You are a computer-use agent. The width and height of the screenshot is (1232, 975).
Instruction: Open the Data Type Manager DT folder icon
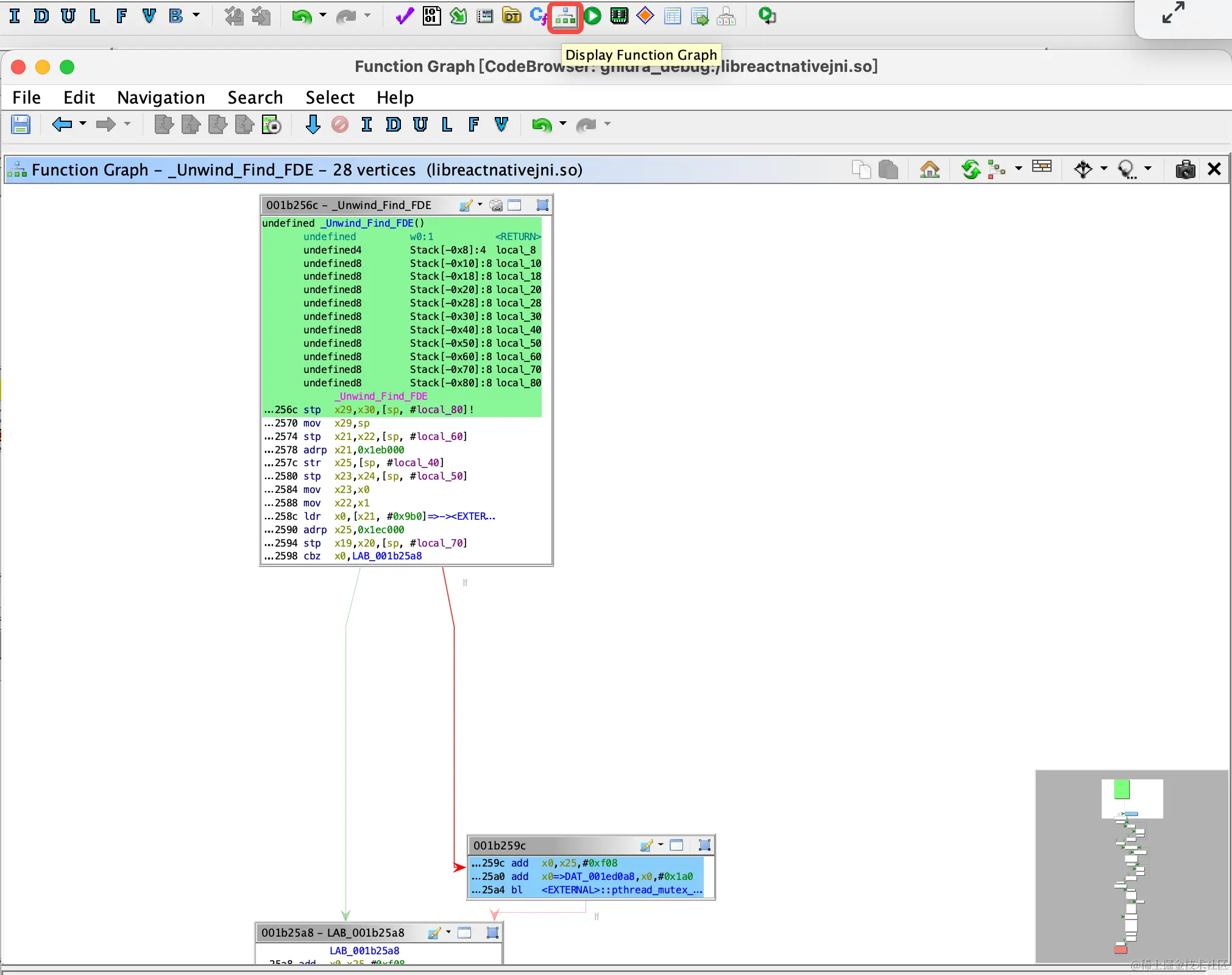point(512,16)
